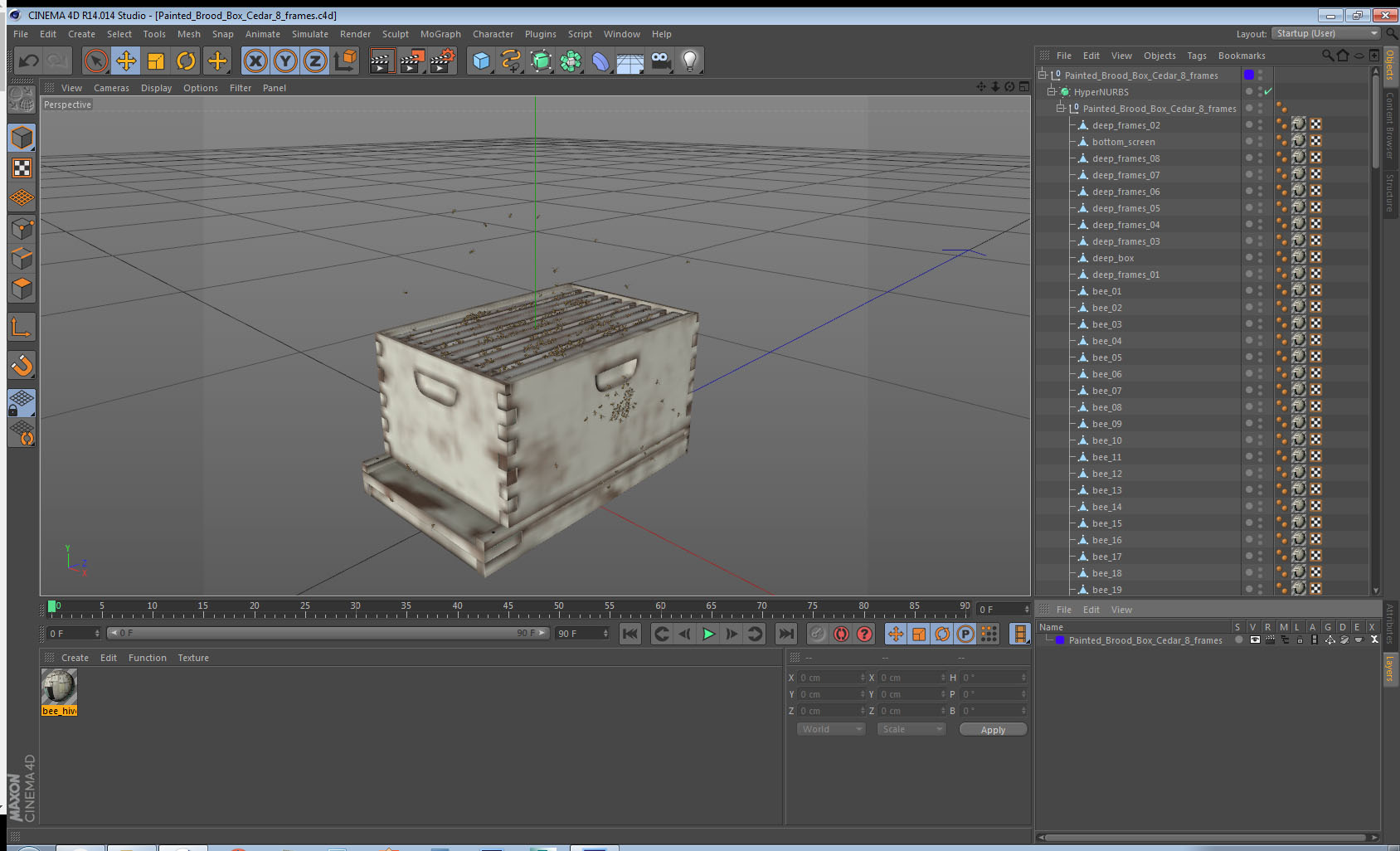
Task: Select deep_frames_05 in object tree
Action: (x=1125, y=208)
